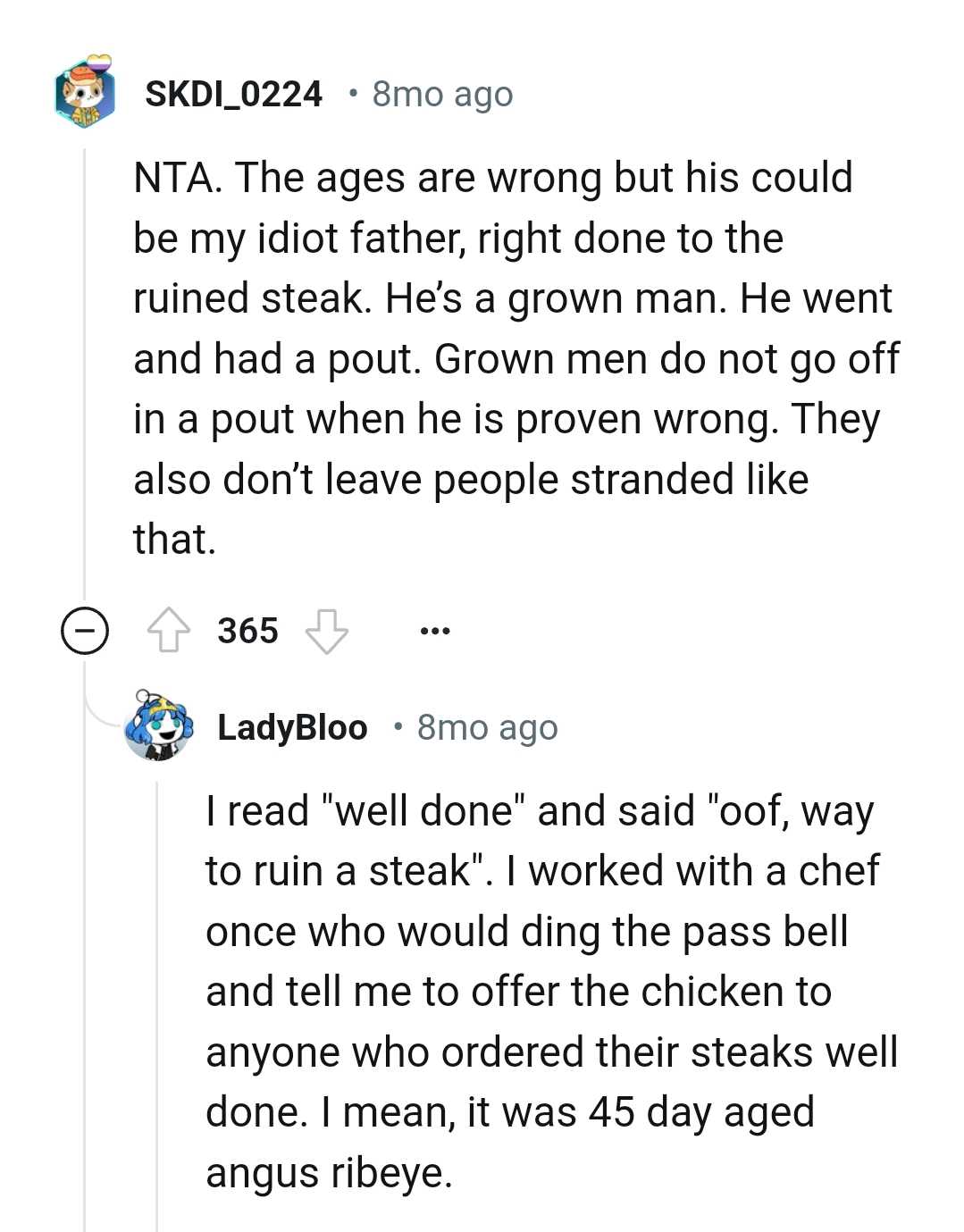Image resolution: width=964 pixels, height=1232 pixels.
Task: Downvote SKDI_0224's comment
Action: tap(327, 631)
